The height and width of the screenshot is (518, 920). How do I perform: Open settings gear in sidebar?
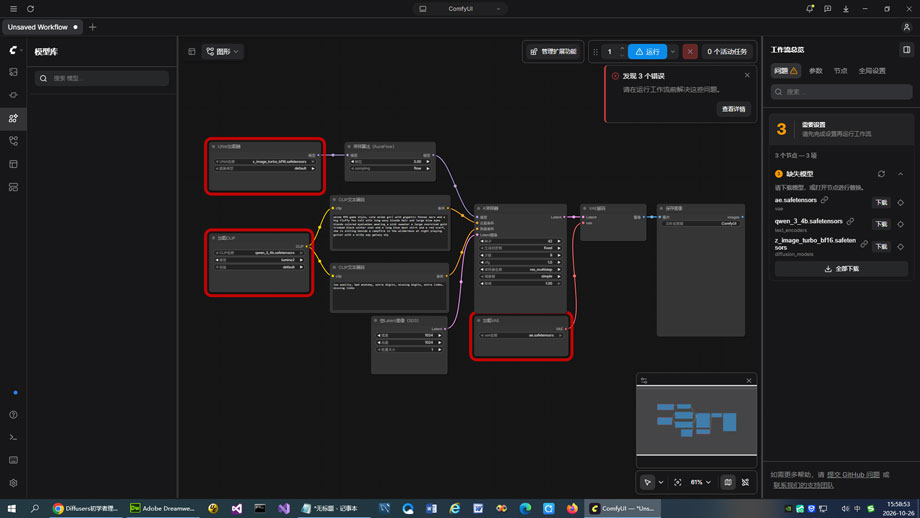coord(13,483)
